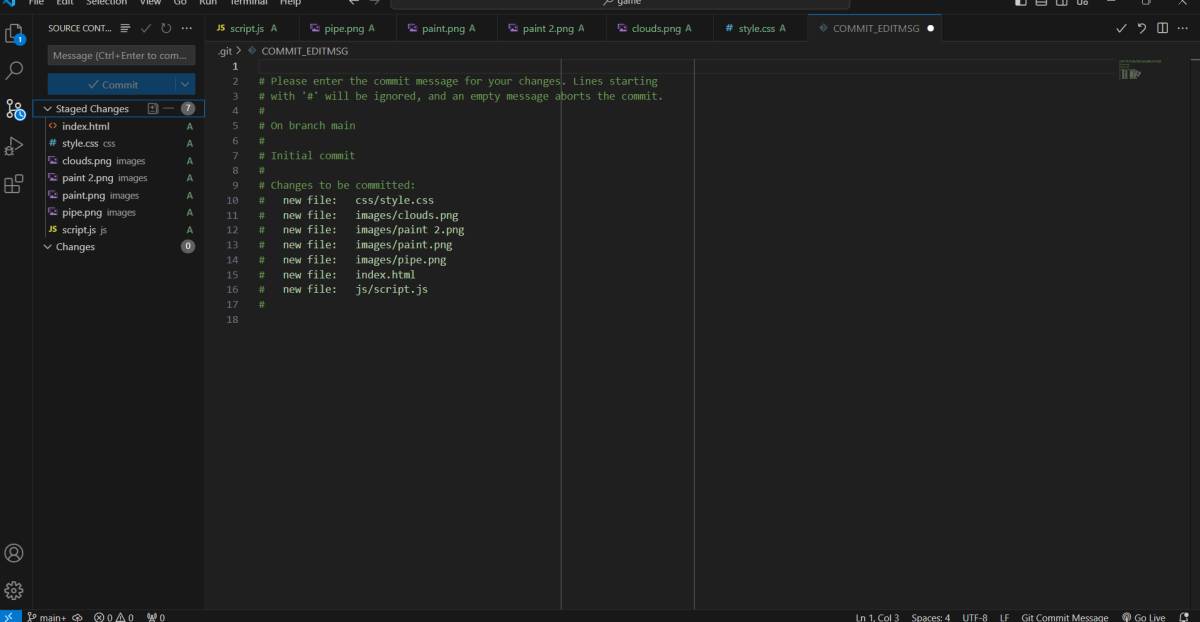Viewport: 1200px width, 622px height.
Task: Start Go Live server from status bar
Action: pos(1143,617)
